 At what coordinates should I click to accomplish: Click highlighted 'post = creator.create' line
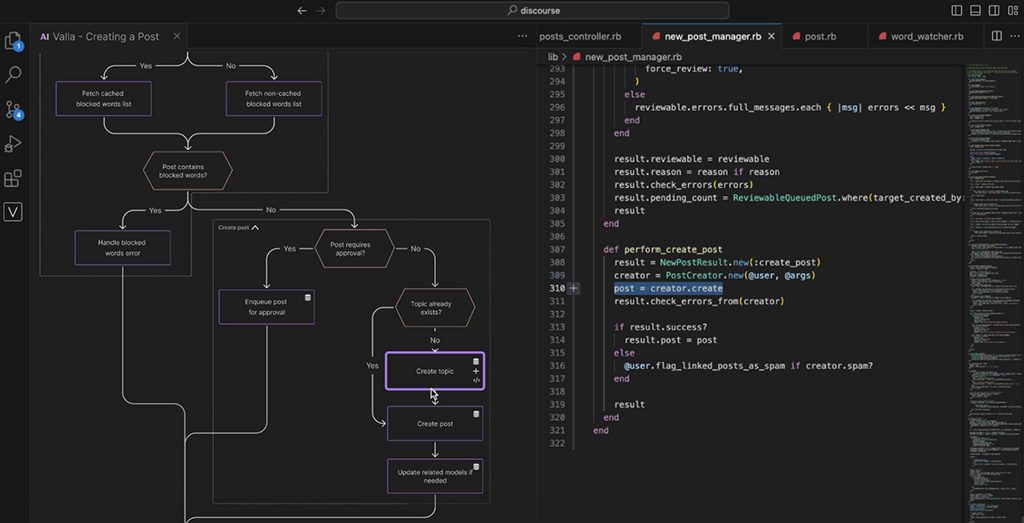(x=668, y=288)
